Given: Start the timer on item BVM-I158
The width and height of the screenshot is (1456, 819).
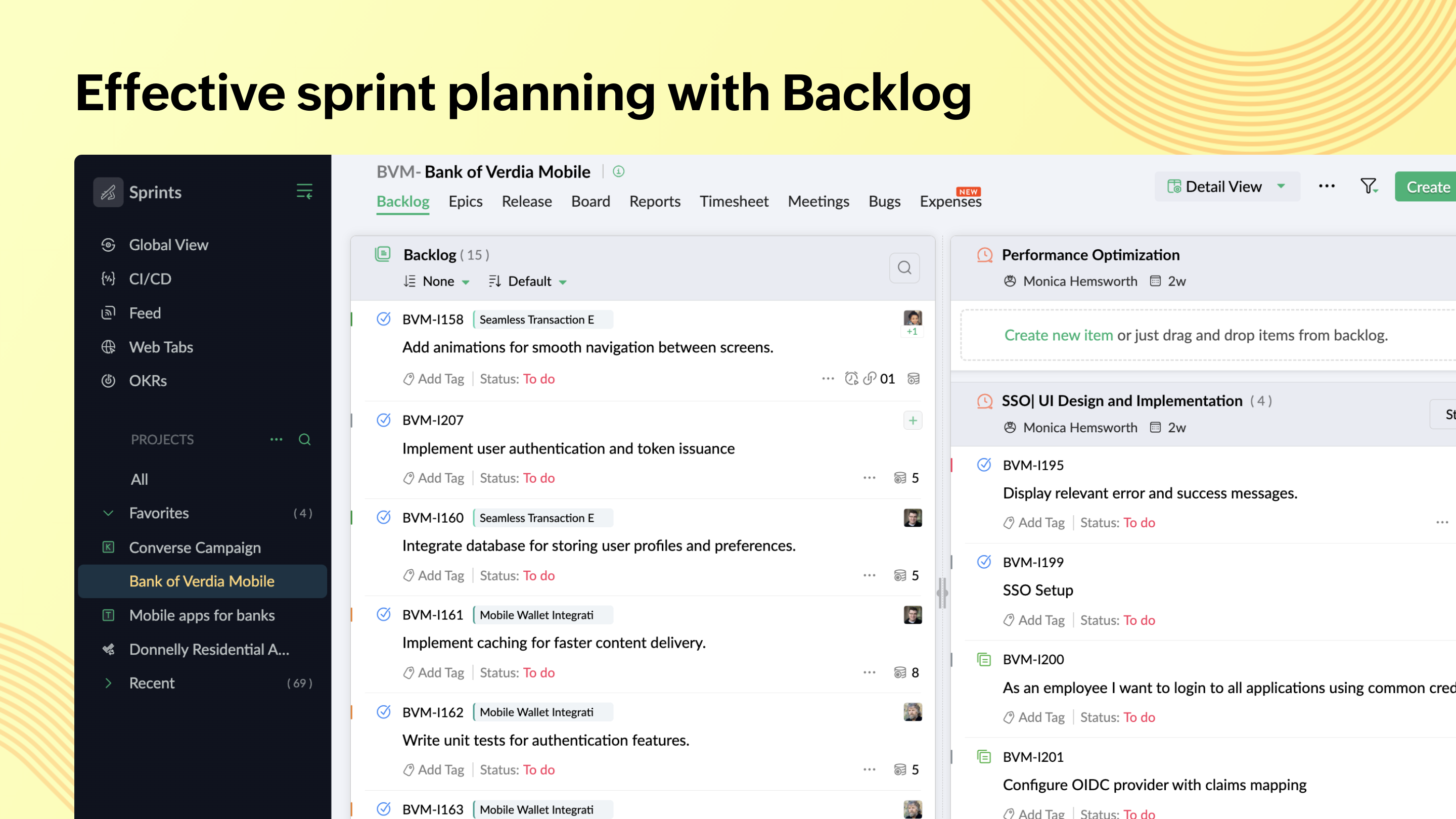Looking at the screenshot, I should pos(851,379).
